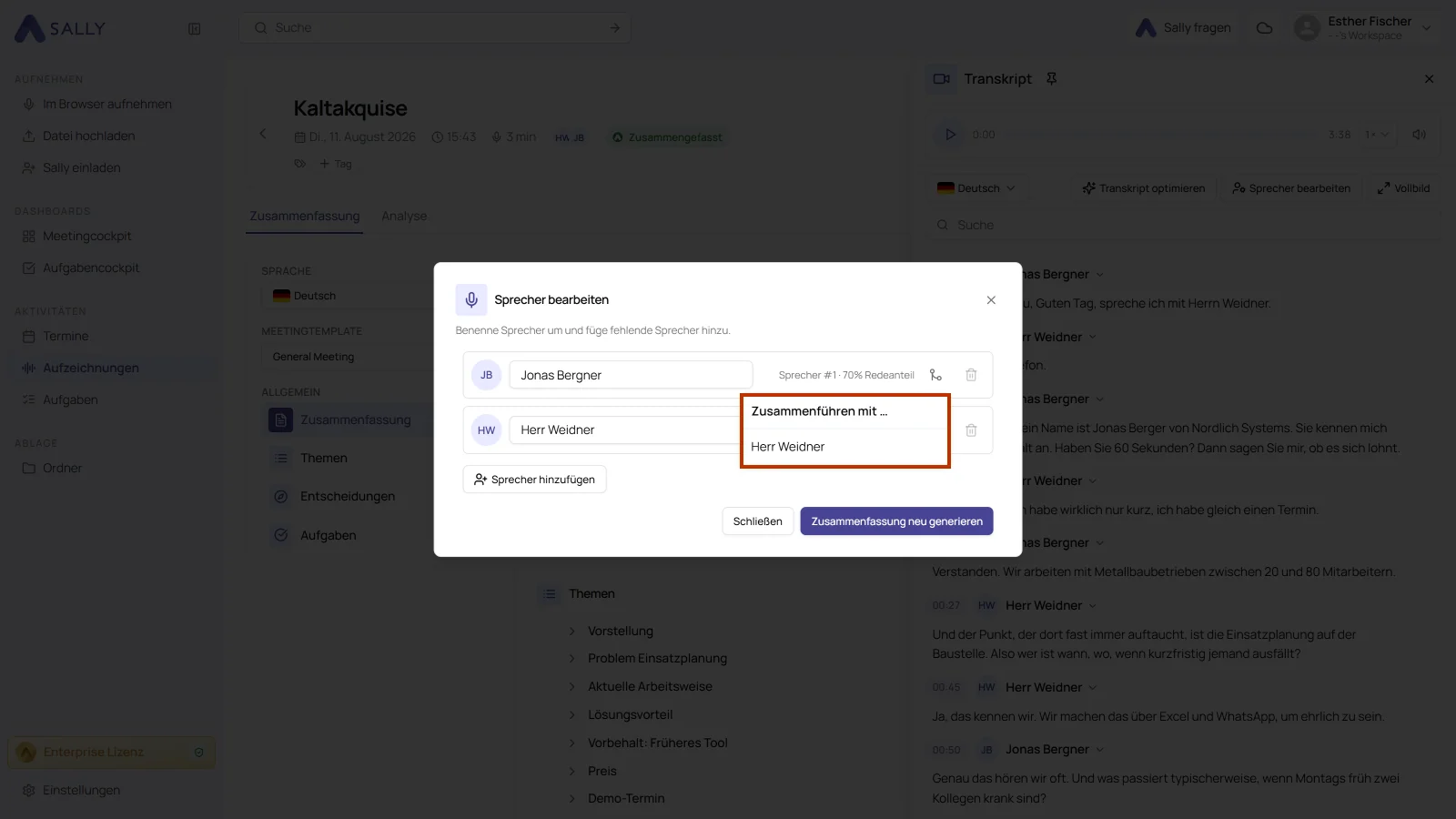Open Aufgabencockpit dashboard
The width and height of the screenshot is (1456, 819).
91,268
